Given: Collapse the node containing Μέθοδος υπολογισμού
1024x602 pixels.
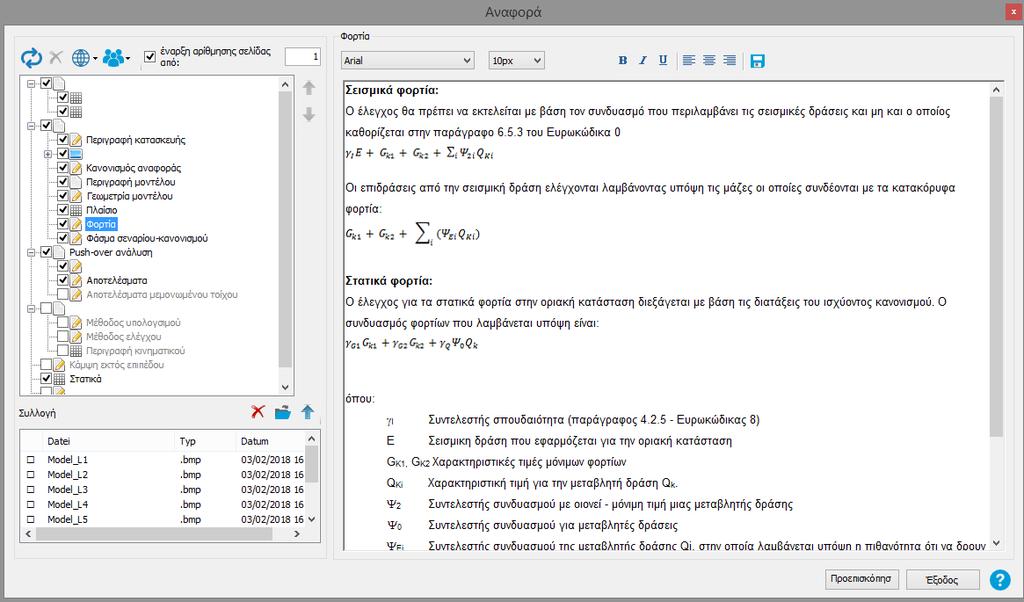Looking at the screenshot, I should coord(31,308).
